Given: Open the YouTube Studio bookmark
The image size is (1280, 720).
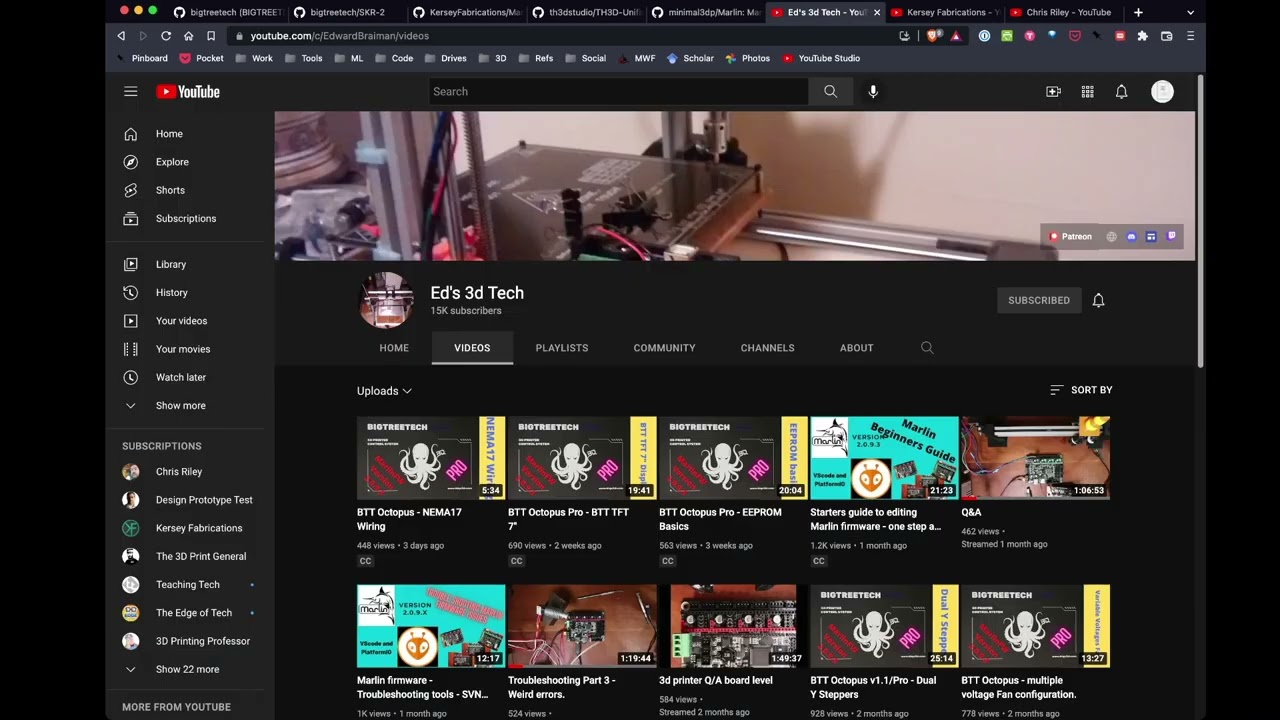Looking at the screenshot, I should (x=821, y=58).
